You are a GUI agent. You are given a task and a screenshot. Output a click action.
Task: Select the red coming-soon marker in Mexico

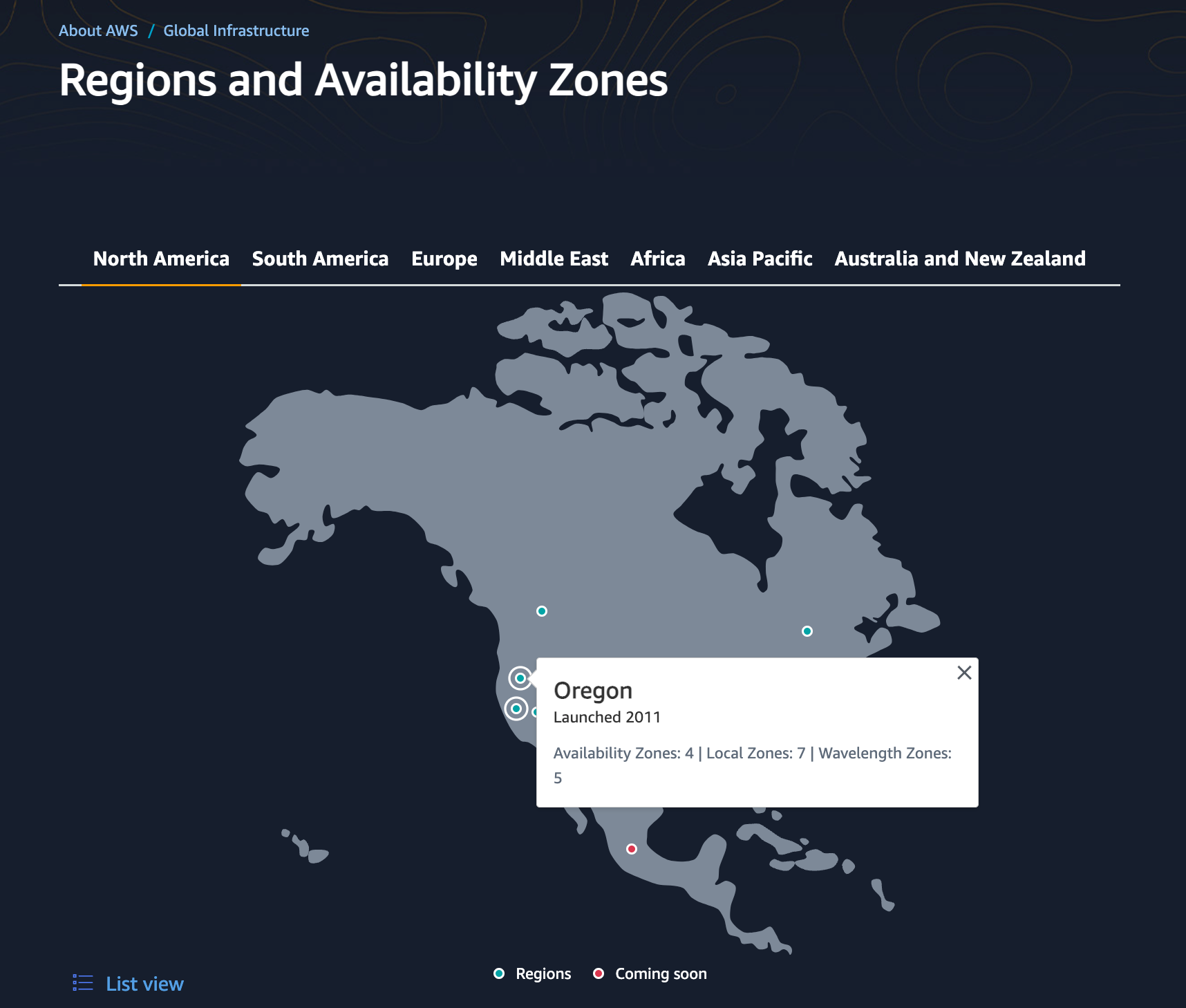coord(632,849)
